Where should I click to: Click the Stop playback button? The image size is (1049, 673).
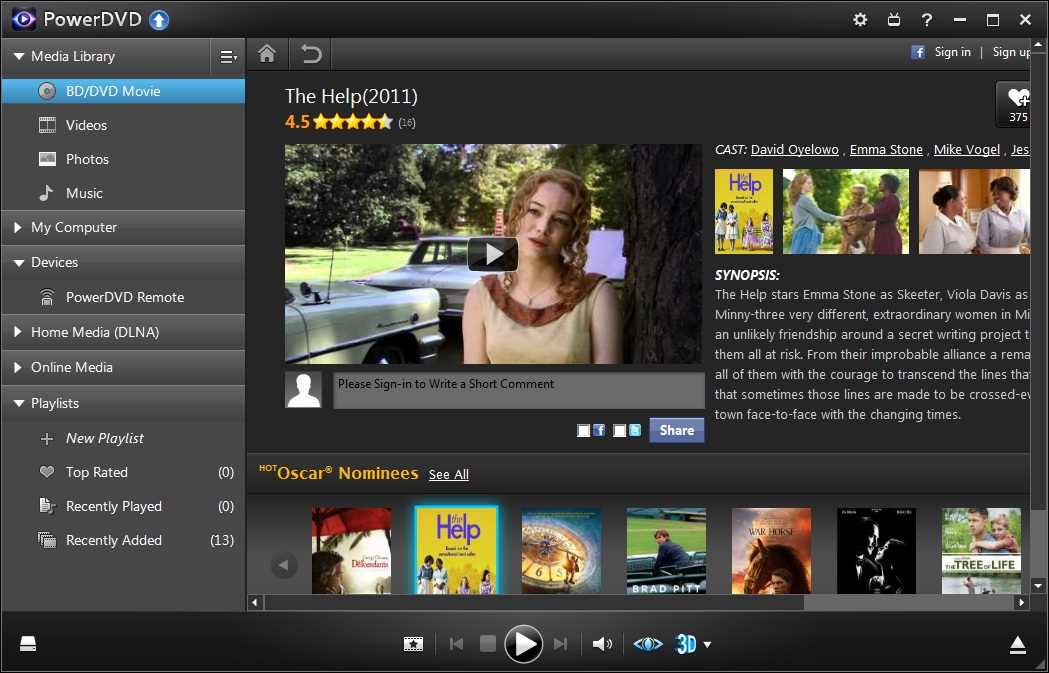click(488, 644)
